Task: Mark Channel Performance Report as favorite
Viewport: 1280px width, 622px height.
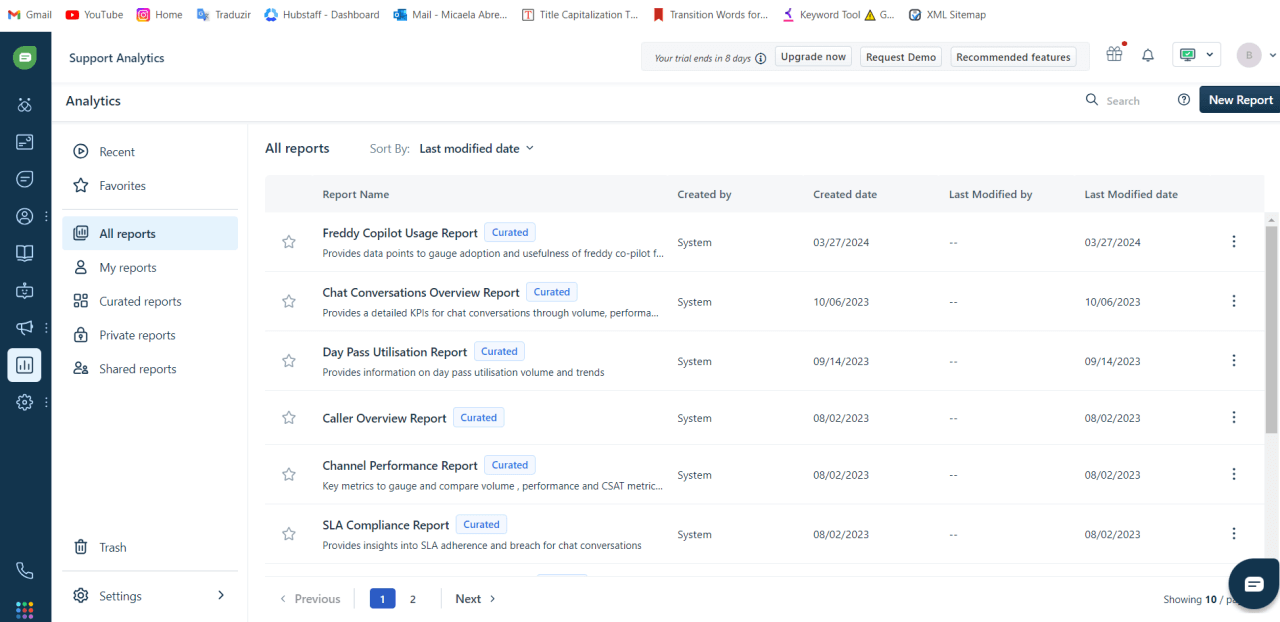Action: click(x=289, y=474)
